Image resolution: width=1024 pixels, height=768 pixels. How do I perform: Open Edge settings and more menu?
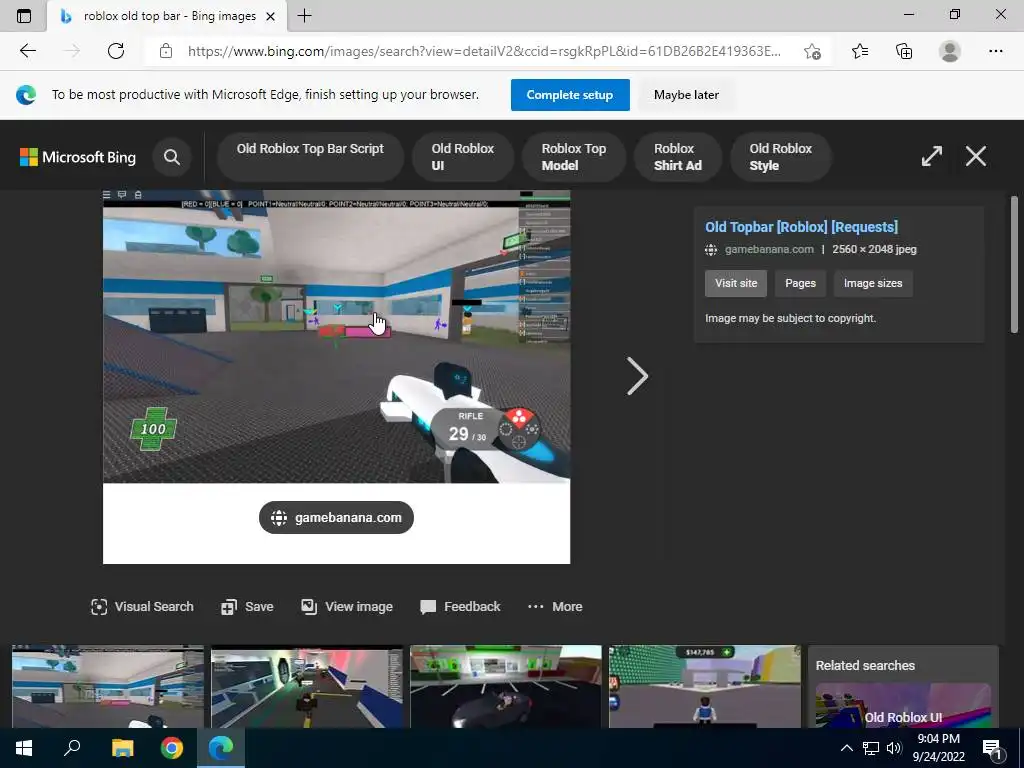[x=995, y=51]
